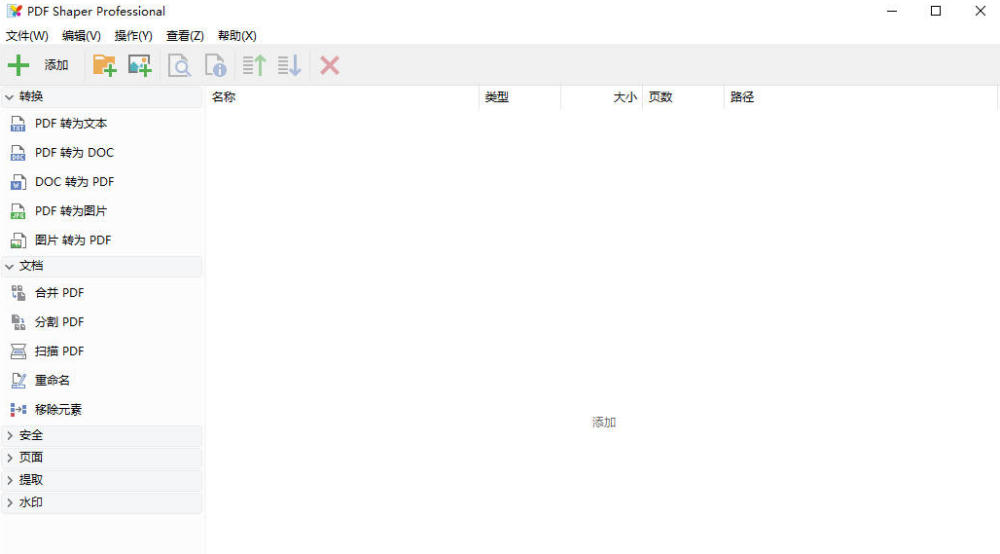The height and width of the screenshot is (554, 1000).
Task: Sort by 名称 column header
Action: [342, 98]
